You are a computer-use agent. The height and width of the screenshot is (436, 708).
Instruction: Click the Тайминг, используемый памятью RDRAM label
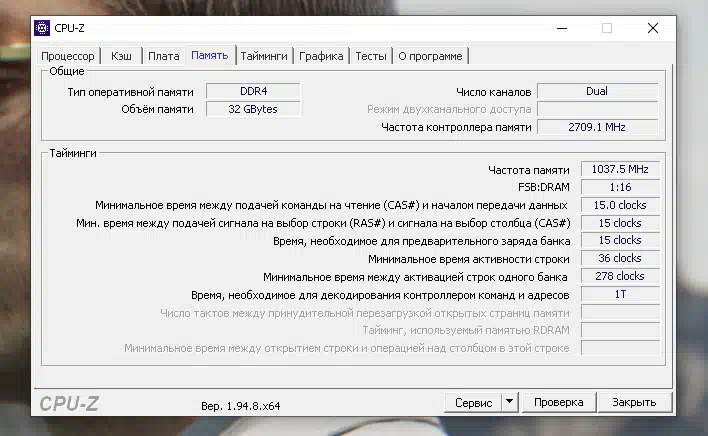pos(466,330)
